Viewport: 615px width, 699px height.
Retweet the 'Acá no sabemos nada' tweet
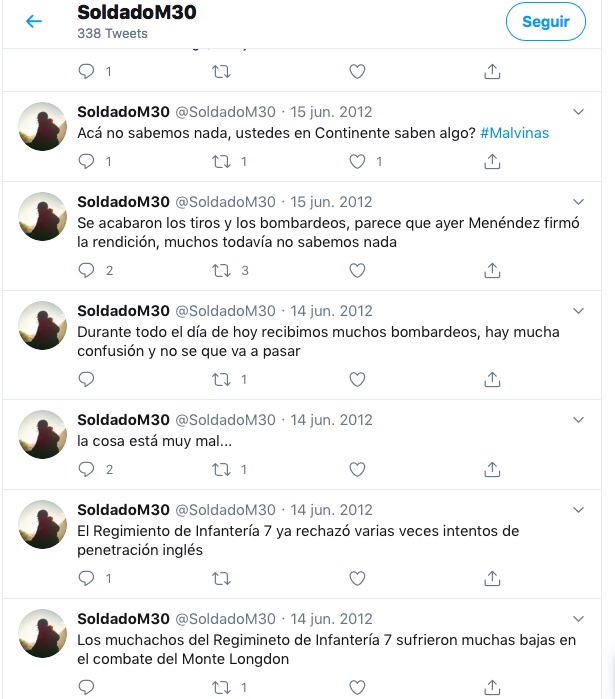pos(221,161)
